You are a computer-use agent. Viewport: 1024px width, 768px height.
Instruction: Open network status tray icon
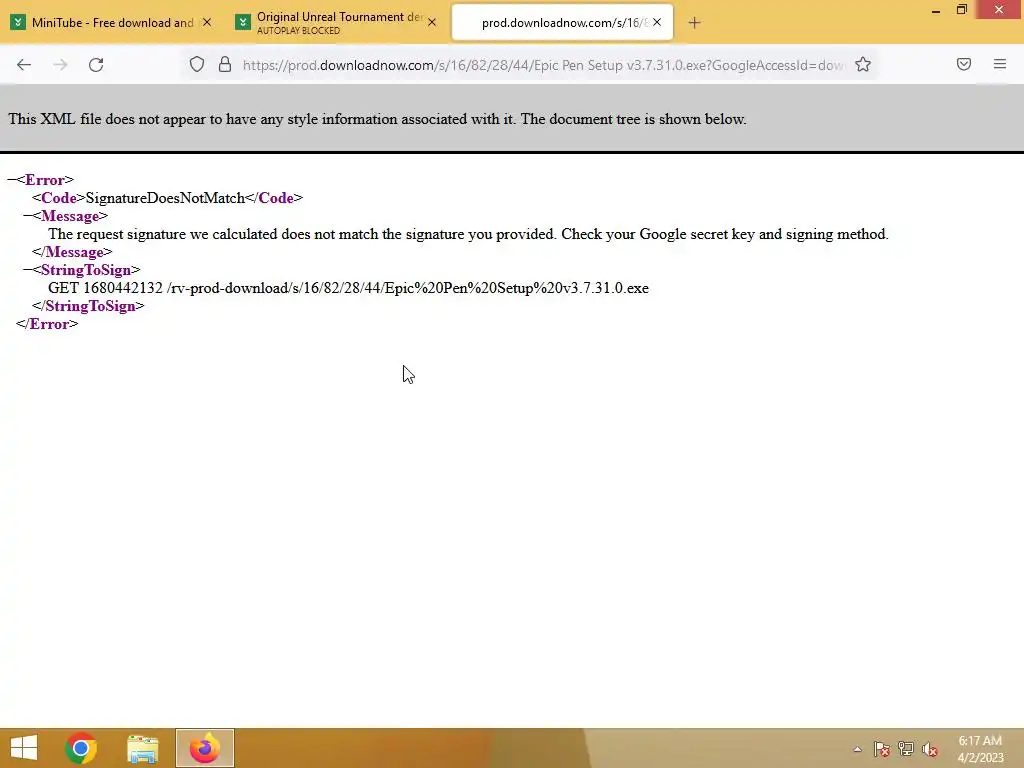pyautogui.click(x=906, y=749)
